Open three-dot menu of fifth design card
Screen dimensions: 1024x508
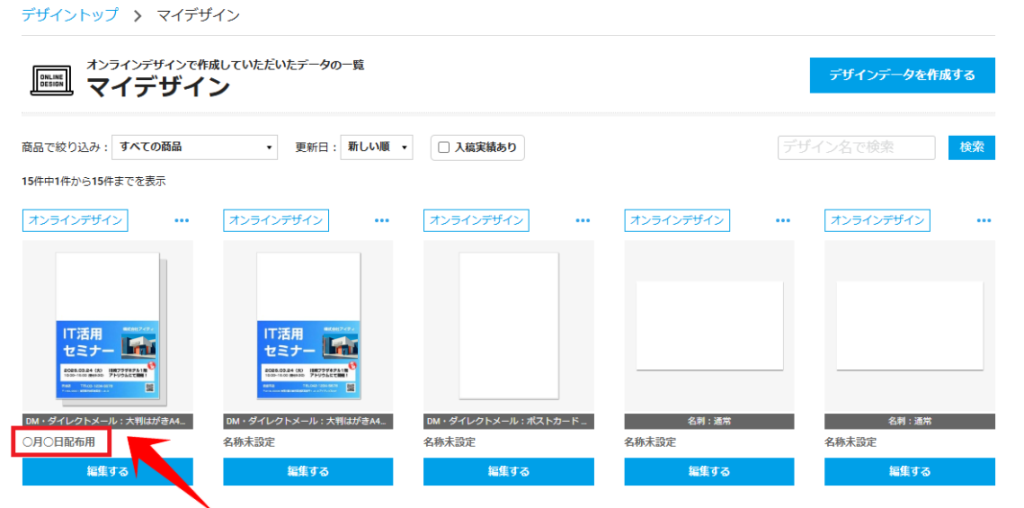click(984, 220)
